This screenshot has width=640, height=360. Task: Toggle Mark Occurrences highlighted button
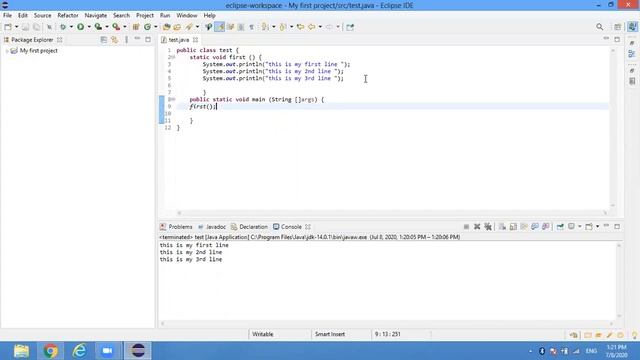pyautogui.click(x=220, y=27)
